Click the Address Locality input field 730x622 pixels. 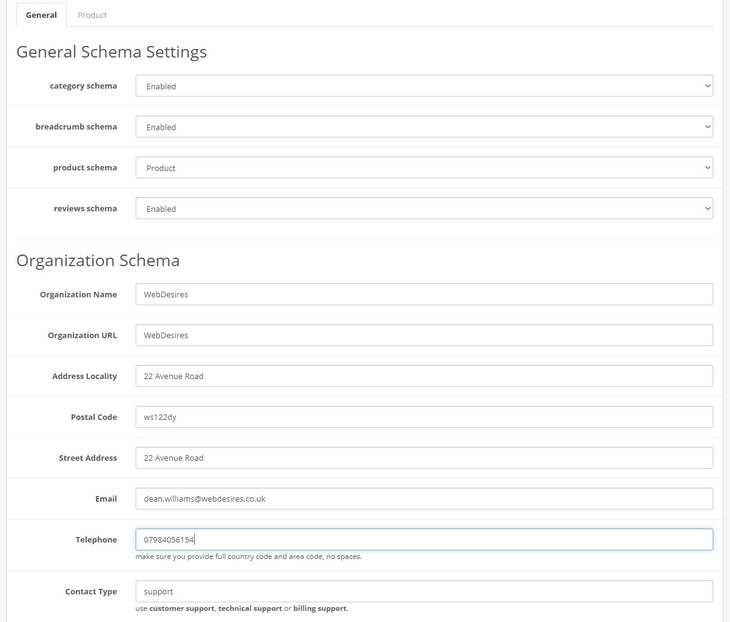pos(424,376)
